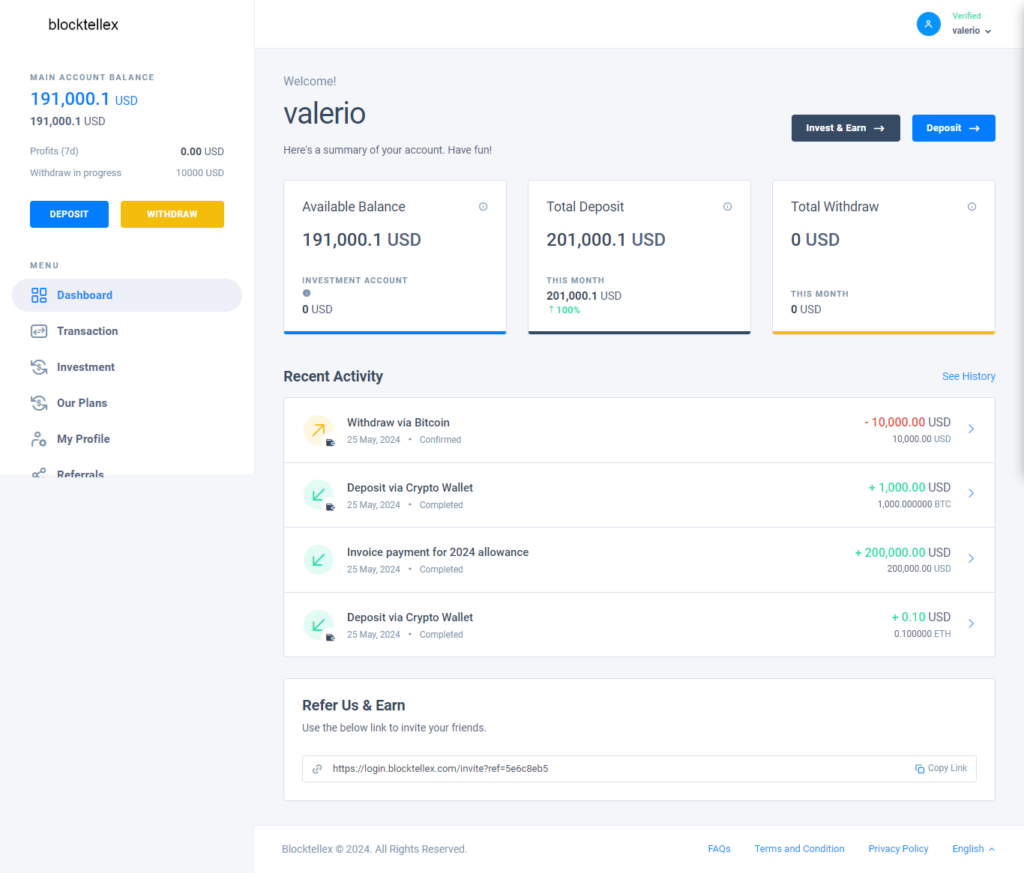Click the Invest & Earn button
This screenshot has width=1024, height=873.
[845, 128]
